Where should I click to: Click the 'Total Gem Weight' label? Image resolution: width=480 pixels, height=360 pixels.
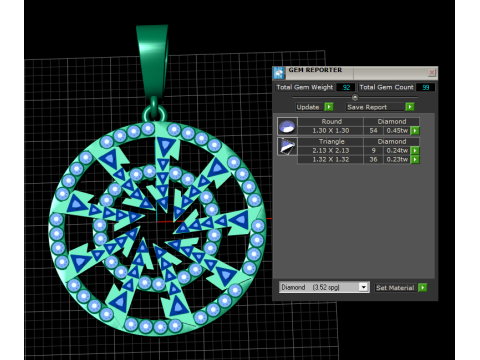(305, 87)
